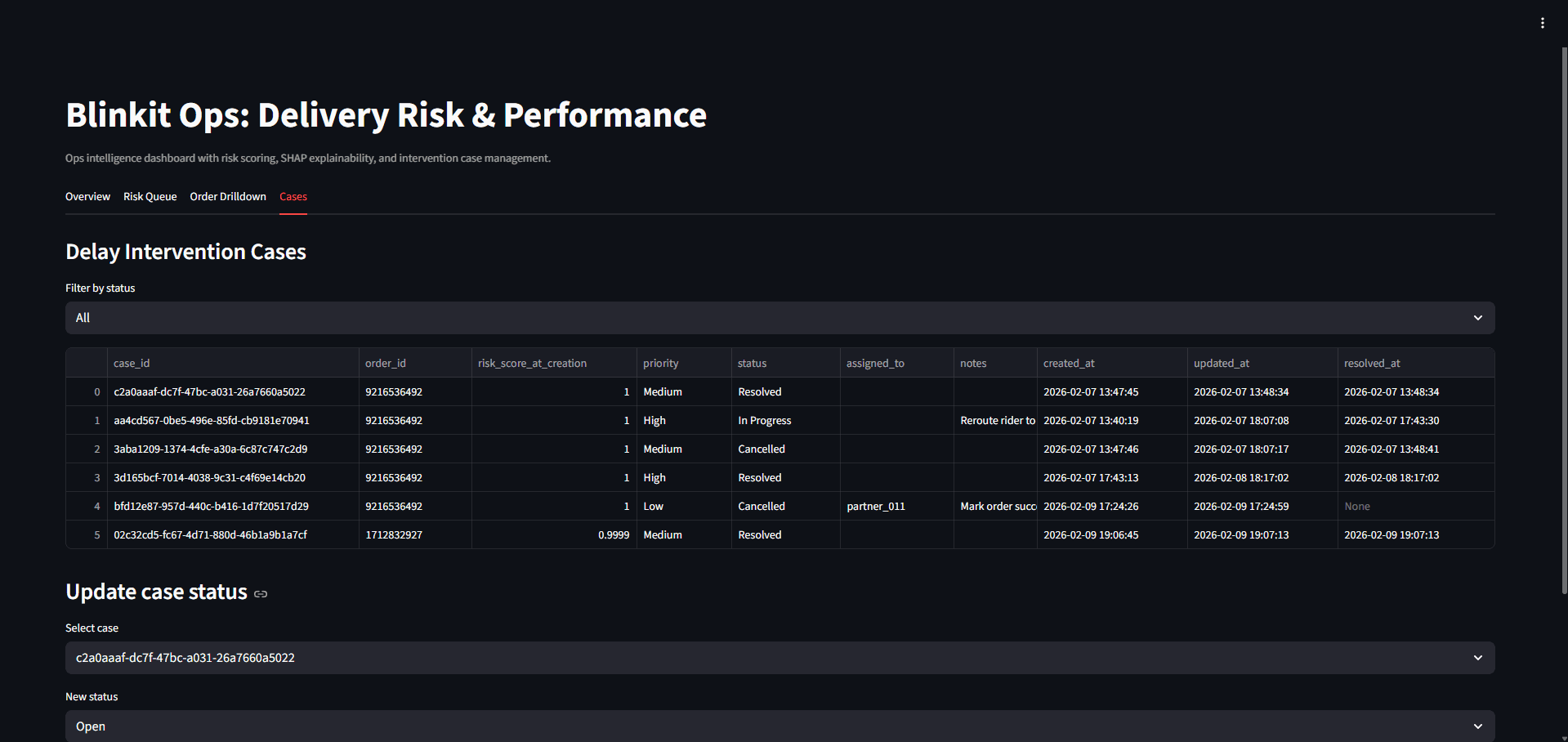This screenshot has height=742, width=1568.
Task: Click the page vertical scrollbar
Action: coord(1564,320)
